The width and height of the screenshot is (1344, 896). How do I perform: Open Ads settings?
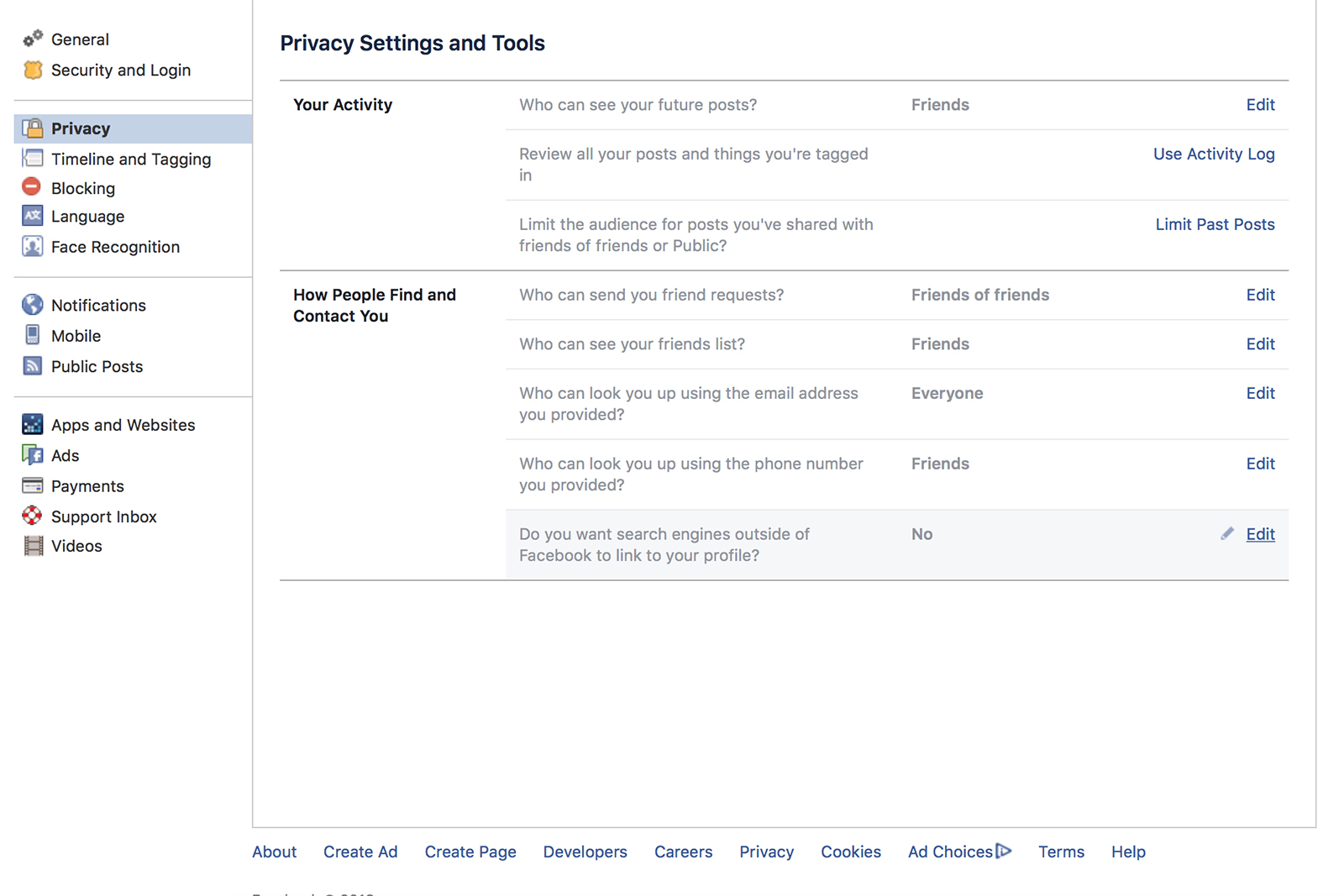(65, 455)
